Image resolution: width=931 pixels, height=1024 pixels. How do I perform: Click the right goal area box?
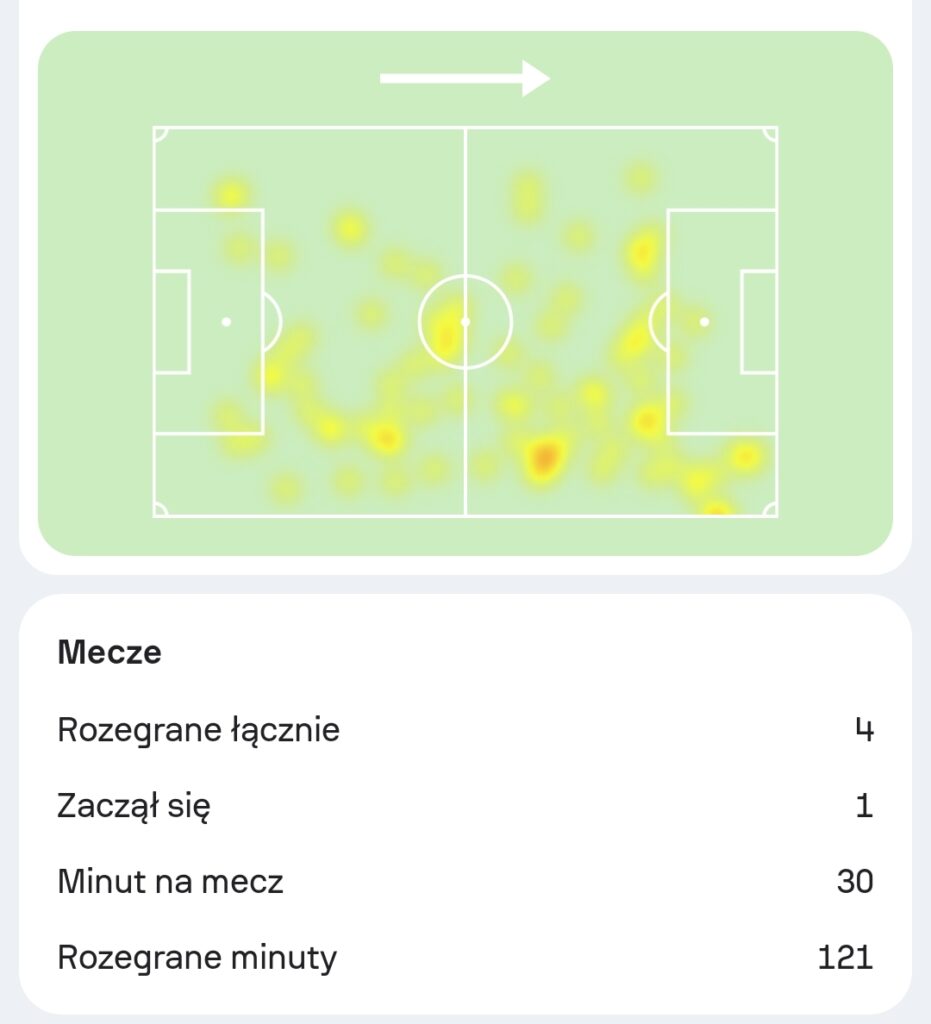[759, 322]
